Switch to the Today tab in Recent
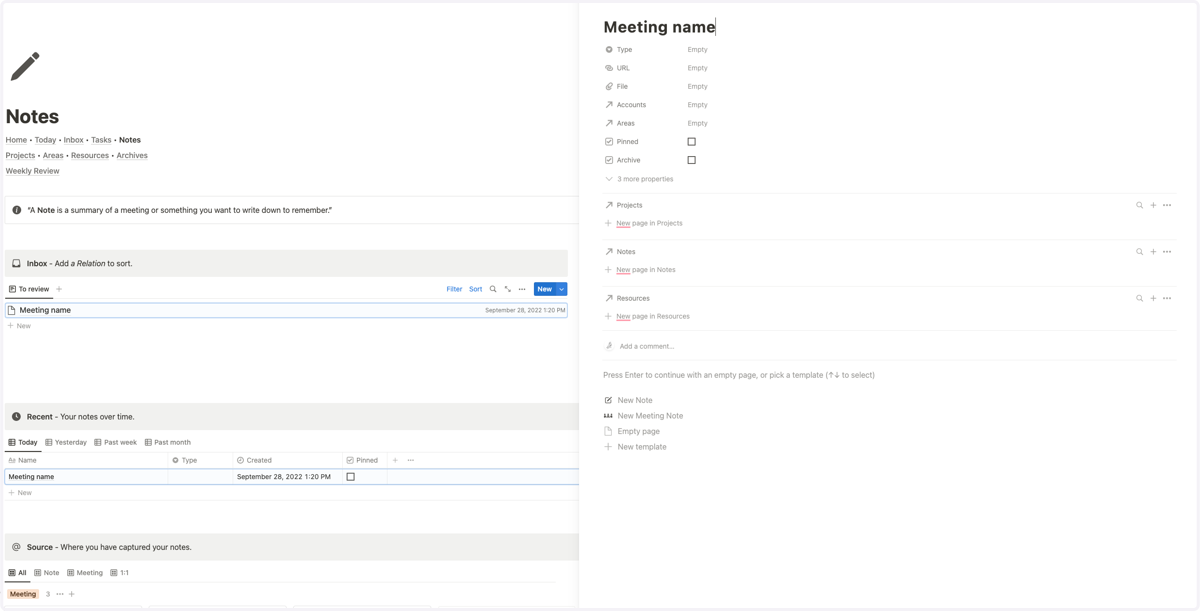This screenshot has width=1200, height=611. (23, 442)
